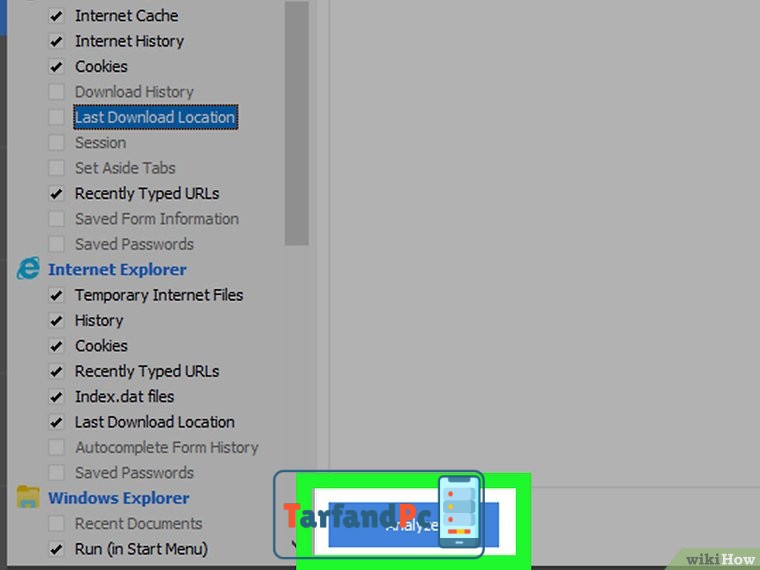Enable Saved Passwords under Internet Explorer
Screen dimensions: 760x570
click(x=56, y=473)
